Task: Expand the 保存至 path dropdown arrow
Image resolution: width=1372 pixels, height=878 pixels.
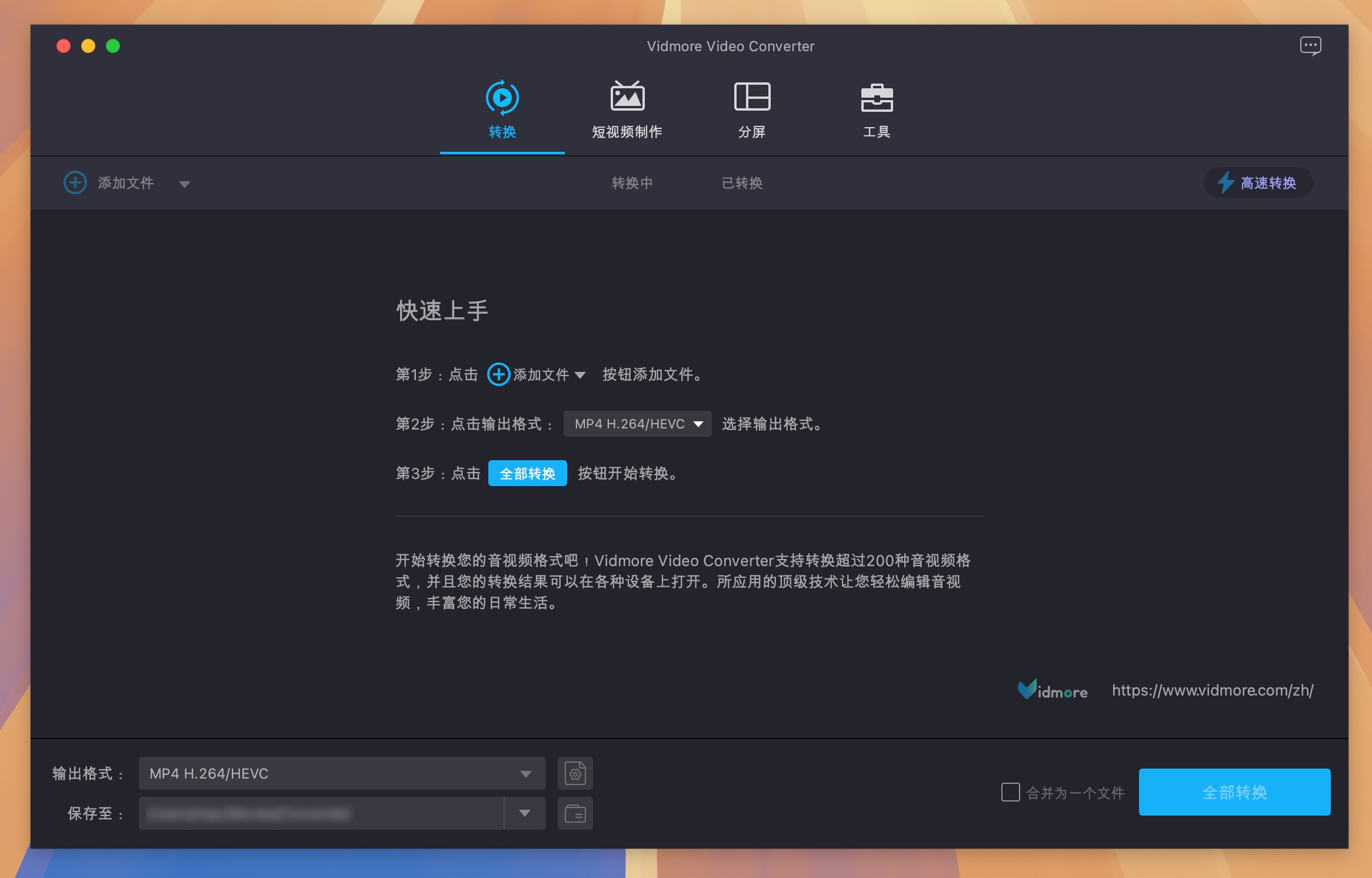Action: point(525,813)
